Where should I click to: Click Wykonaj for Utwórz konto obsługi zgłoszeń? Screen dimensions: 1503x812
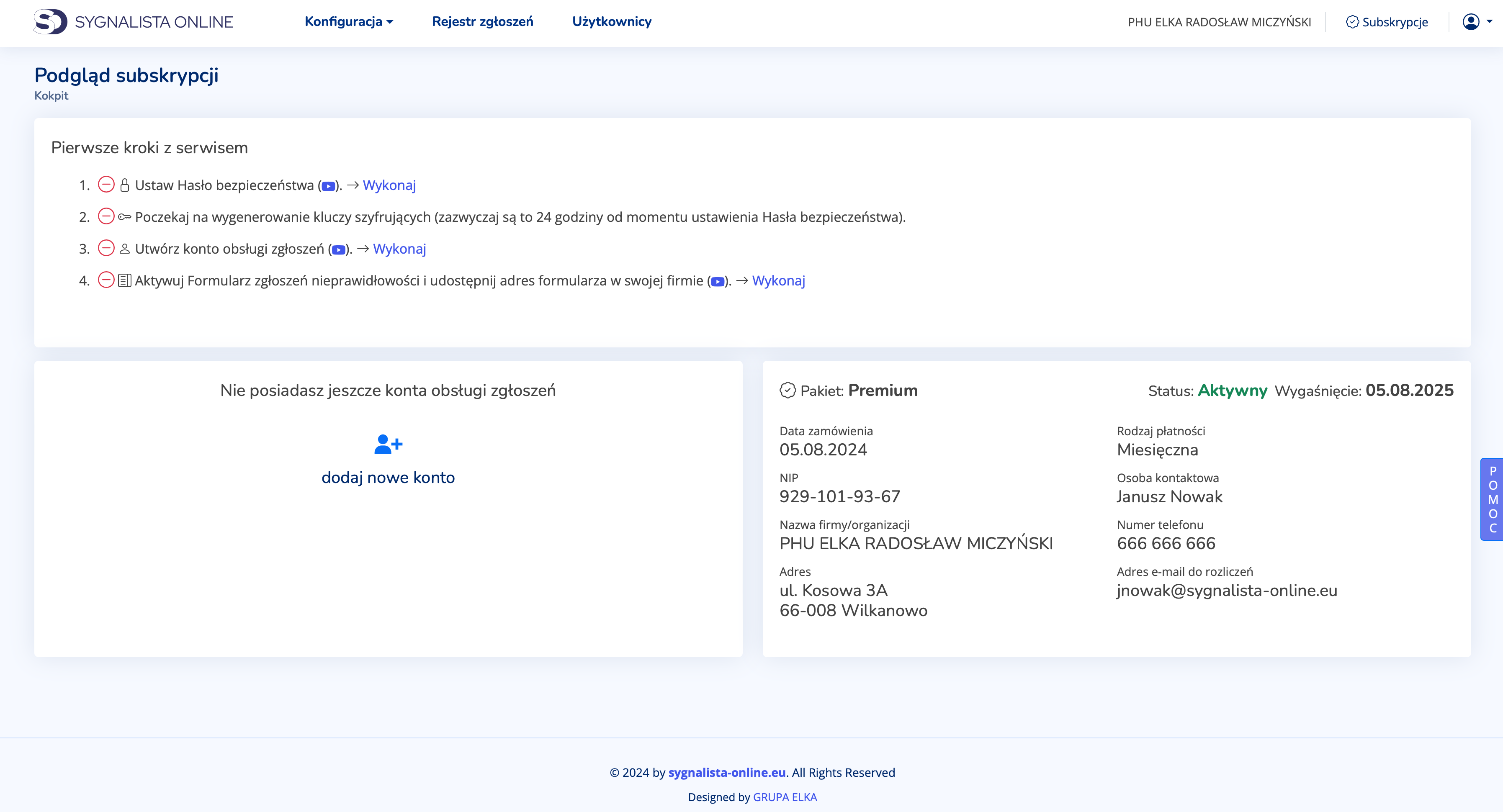tap(400, 249)
